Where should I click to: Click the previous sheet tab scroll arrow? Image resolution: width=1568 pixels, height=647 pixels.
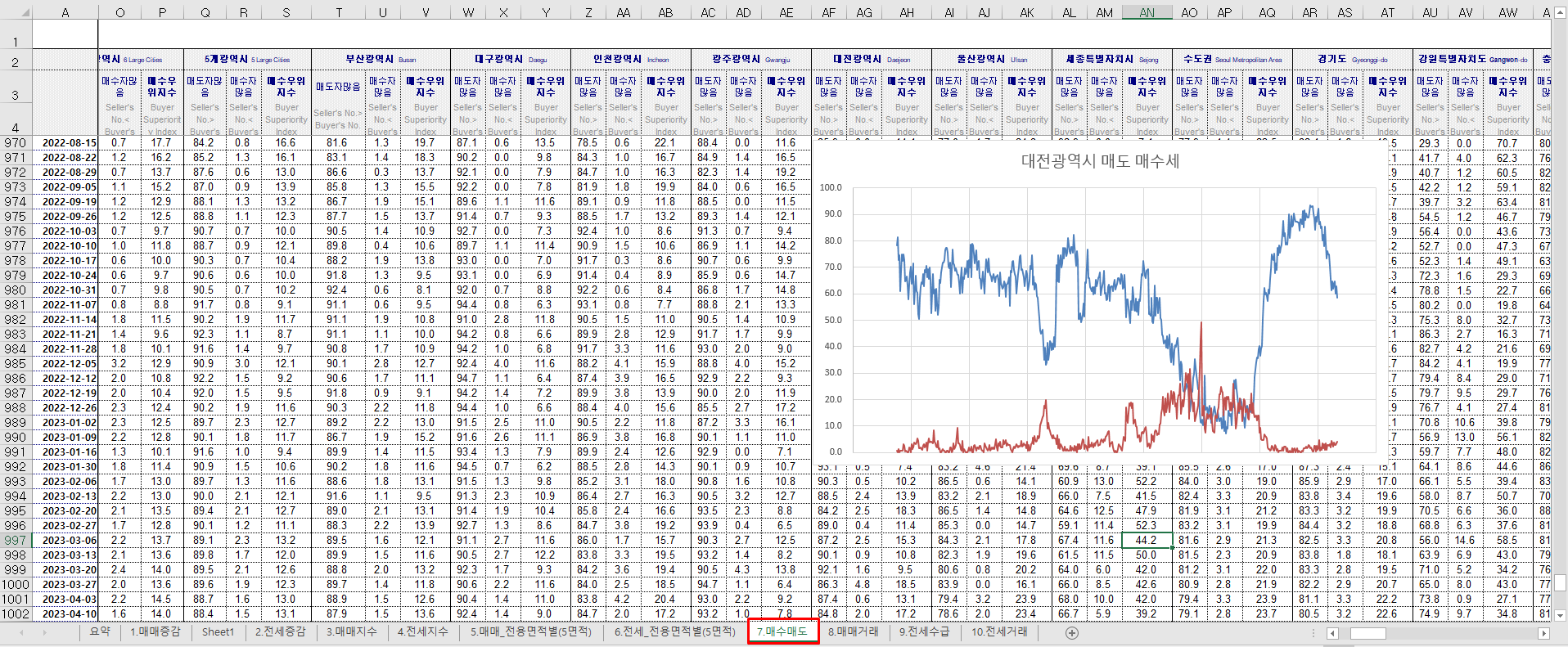click(21, 632)
